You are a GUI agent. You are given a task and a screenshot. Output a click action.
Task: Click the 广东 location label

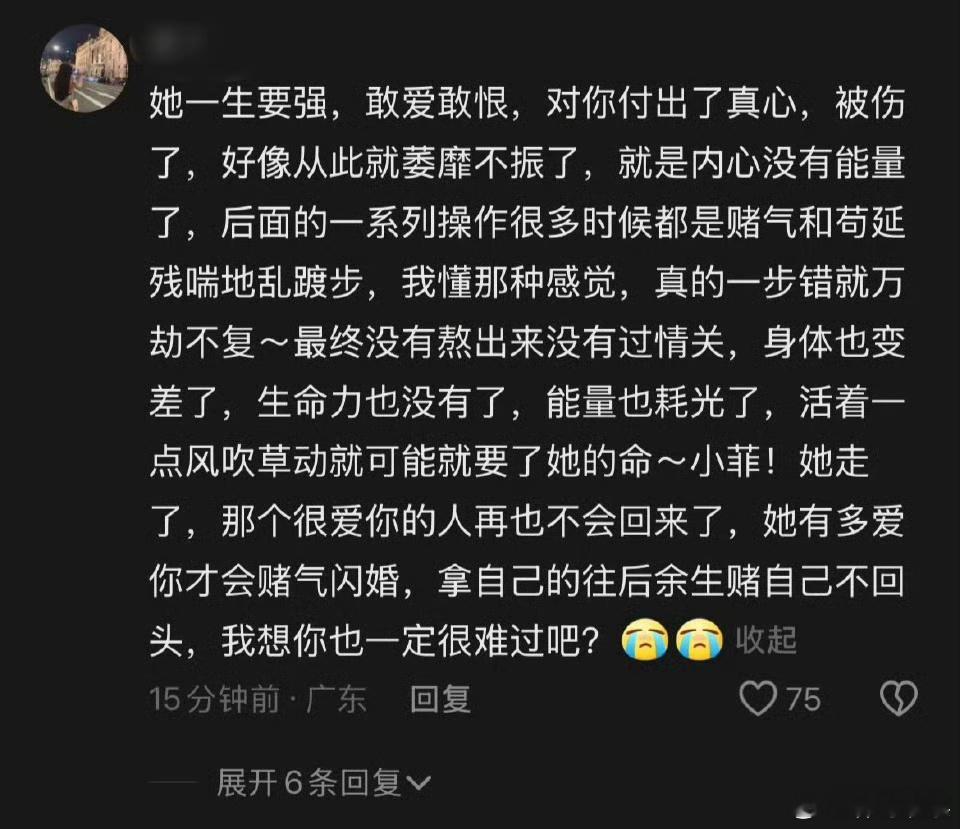coord(336,699)
